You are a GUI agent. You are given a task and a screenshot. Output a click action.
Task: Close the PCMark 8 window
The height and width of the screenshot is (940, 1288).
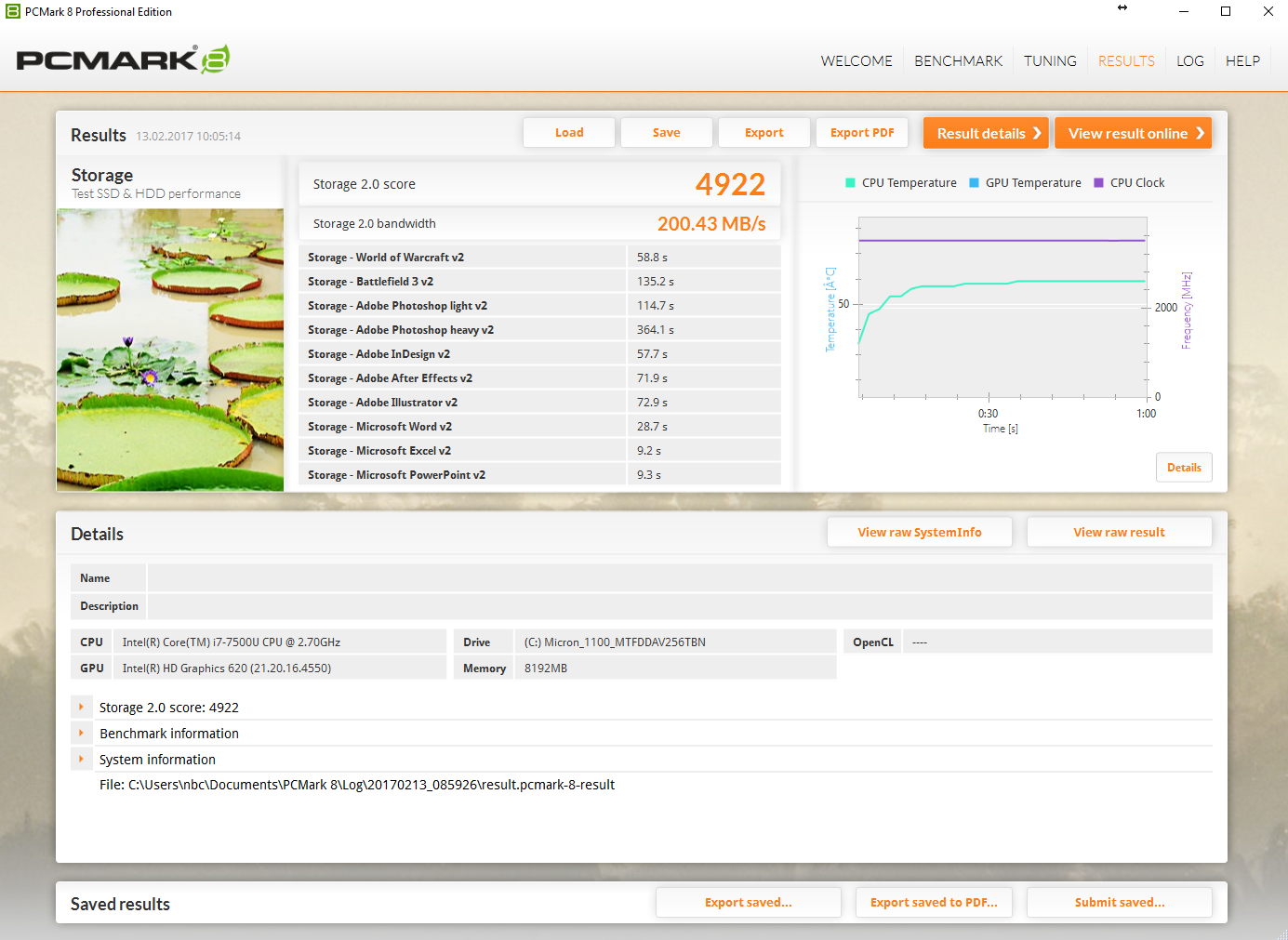click(1268, 11)
